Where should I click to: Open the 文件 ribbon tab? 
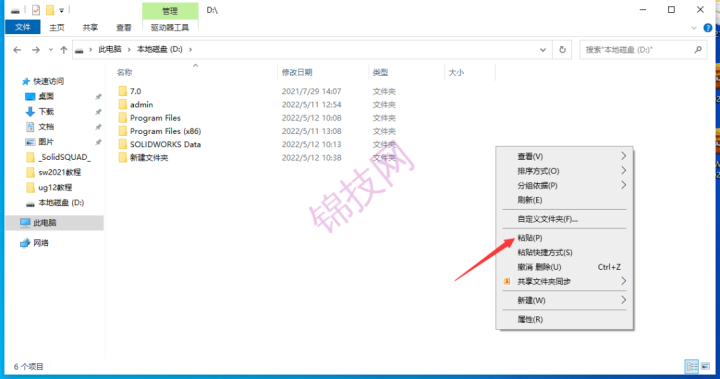pyautogui.click(x=22, y=28)
